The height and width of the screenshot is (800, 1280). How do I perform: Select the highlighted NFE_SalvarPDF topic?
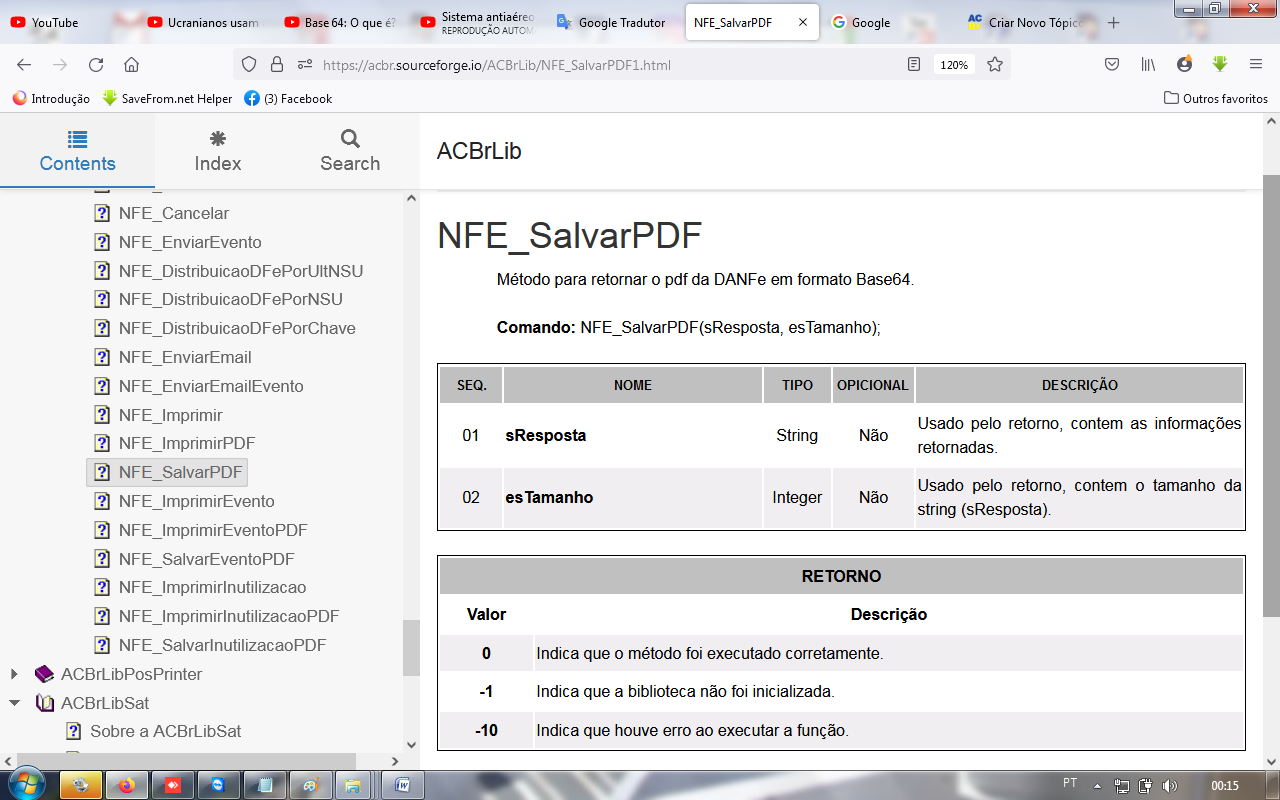click(x=167, y=472)
